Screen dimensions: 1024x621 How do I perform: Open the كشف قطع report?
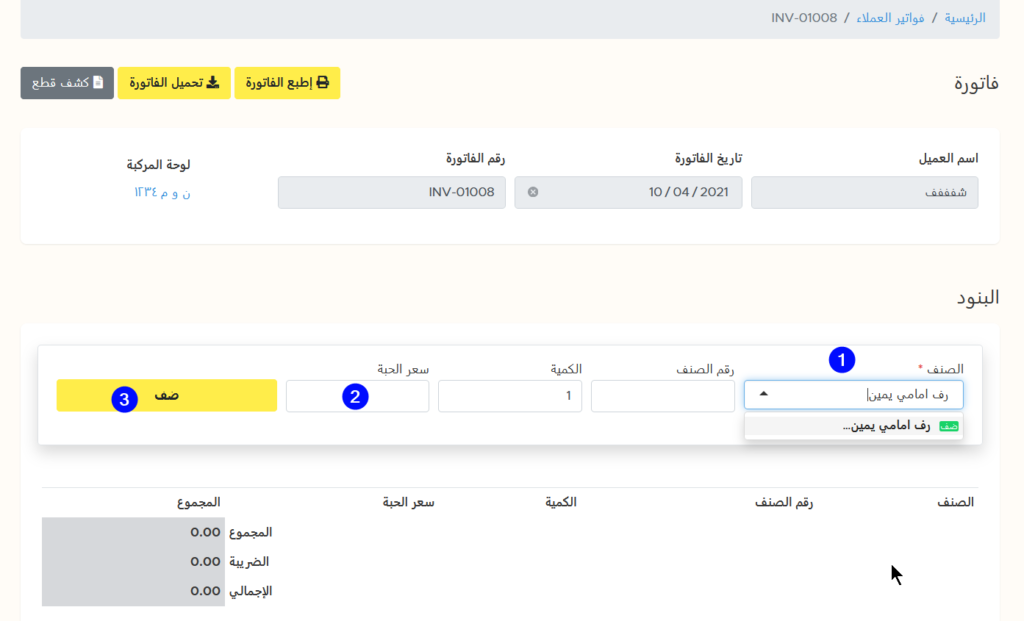pos(66,83)
